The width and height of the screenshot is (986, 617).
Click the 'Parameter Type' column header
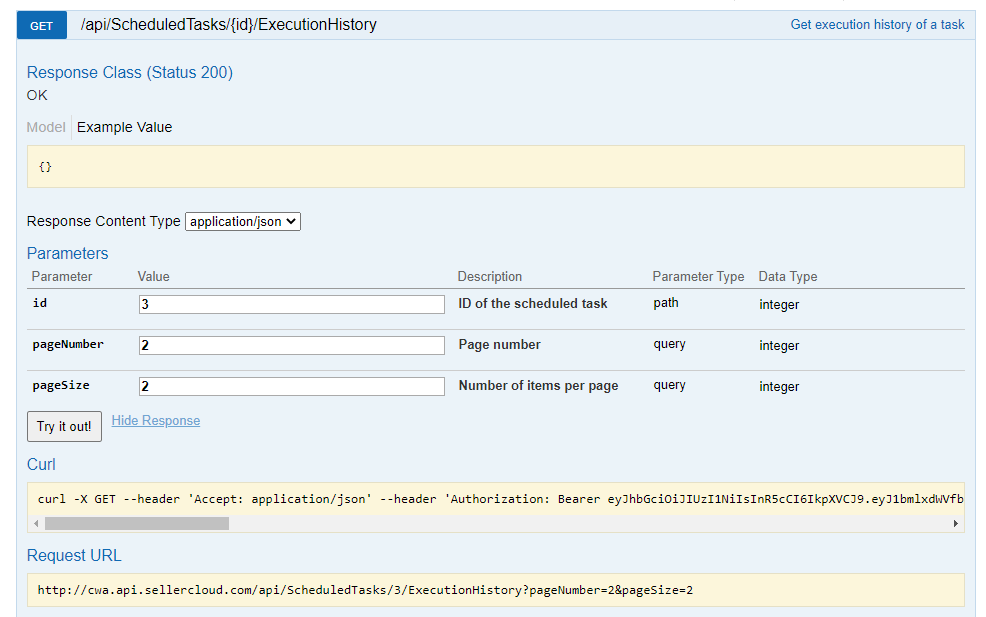(698, 276)
